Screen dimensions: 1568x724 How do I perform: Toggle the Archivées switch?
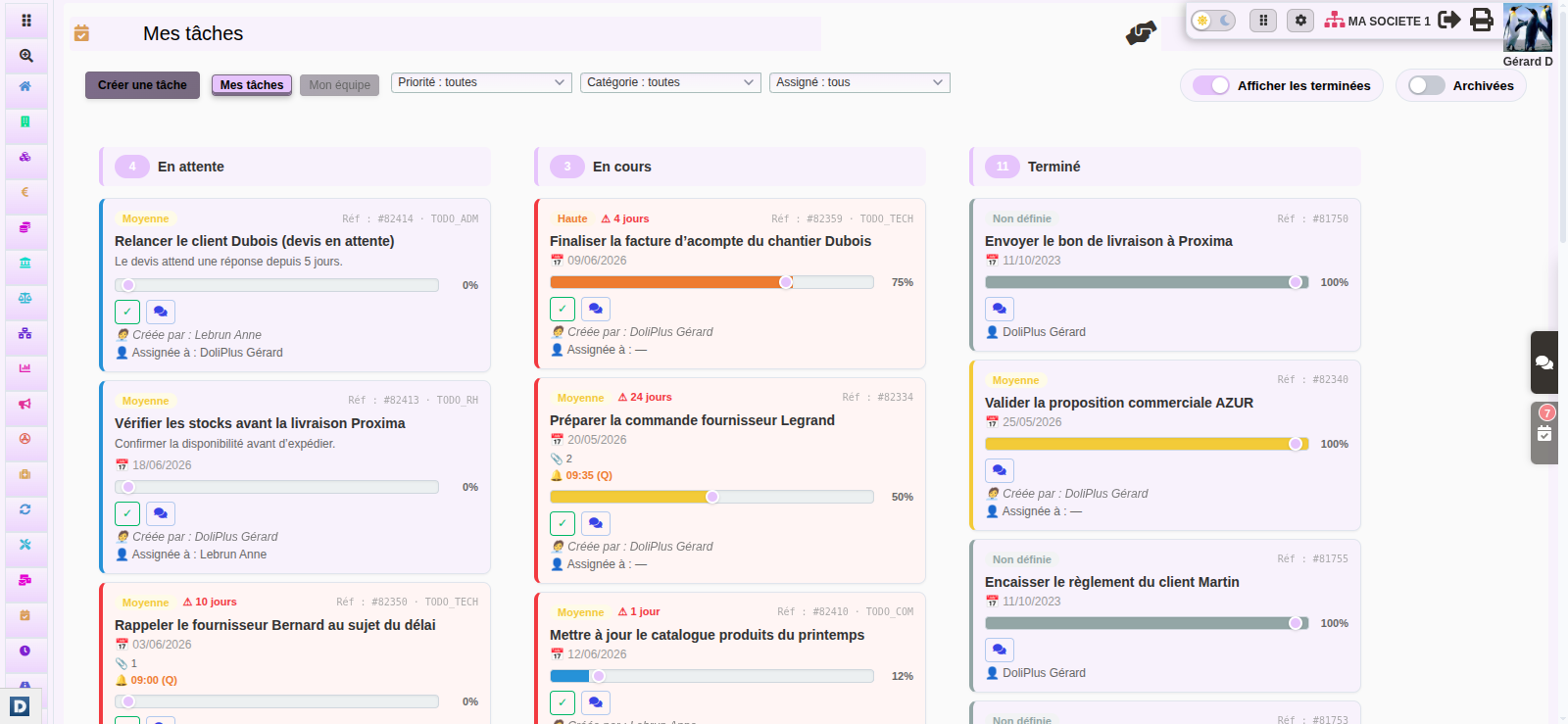1427,85
